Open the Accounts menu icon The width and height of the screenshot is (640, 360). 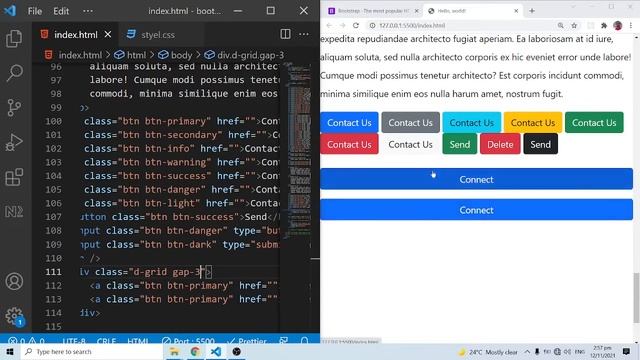[14, 281]
